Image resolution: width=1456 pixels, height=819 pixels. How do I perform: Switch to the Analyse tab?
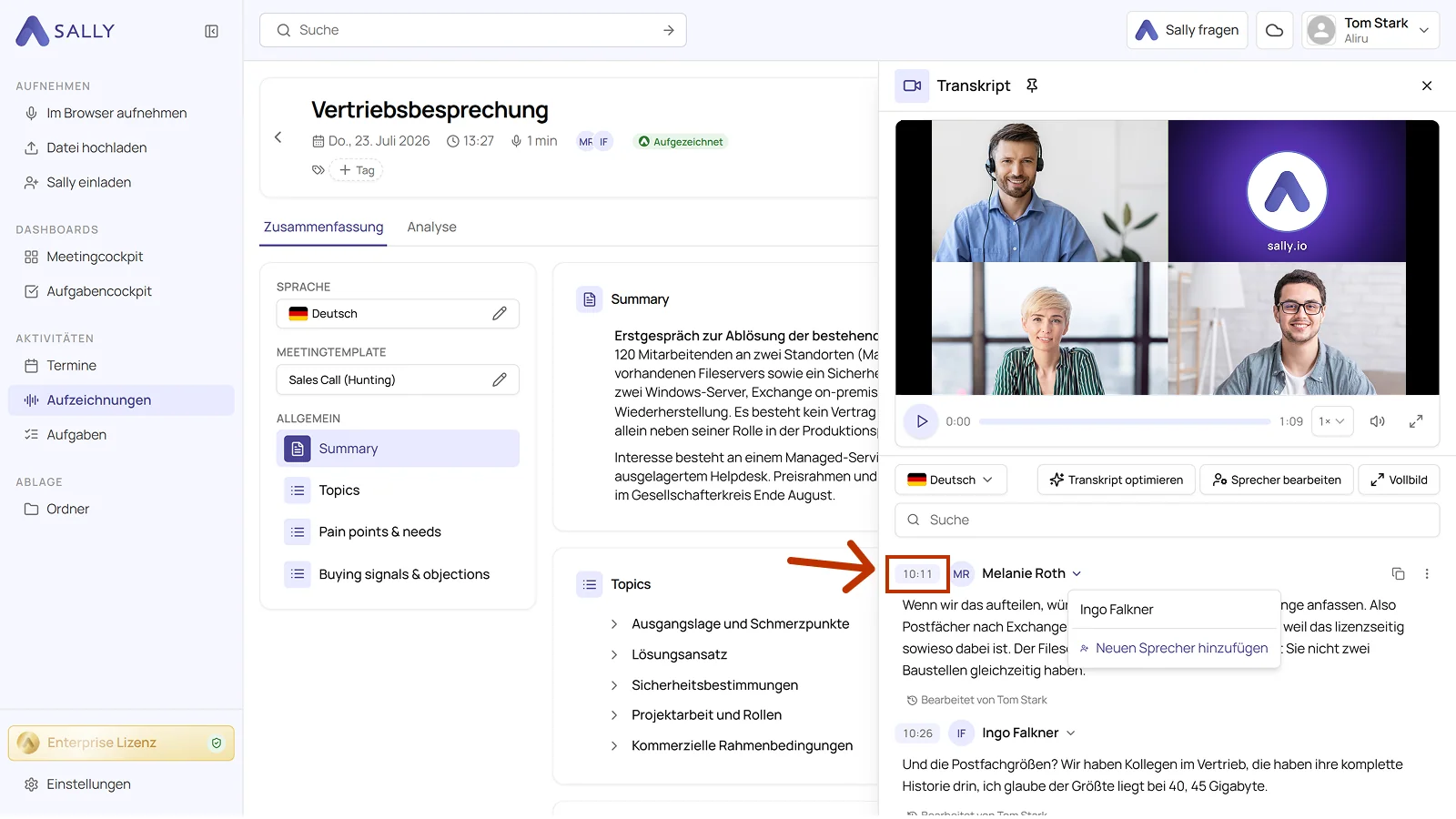(432, 227)
